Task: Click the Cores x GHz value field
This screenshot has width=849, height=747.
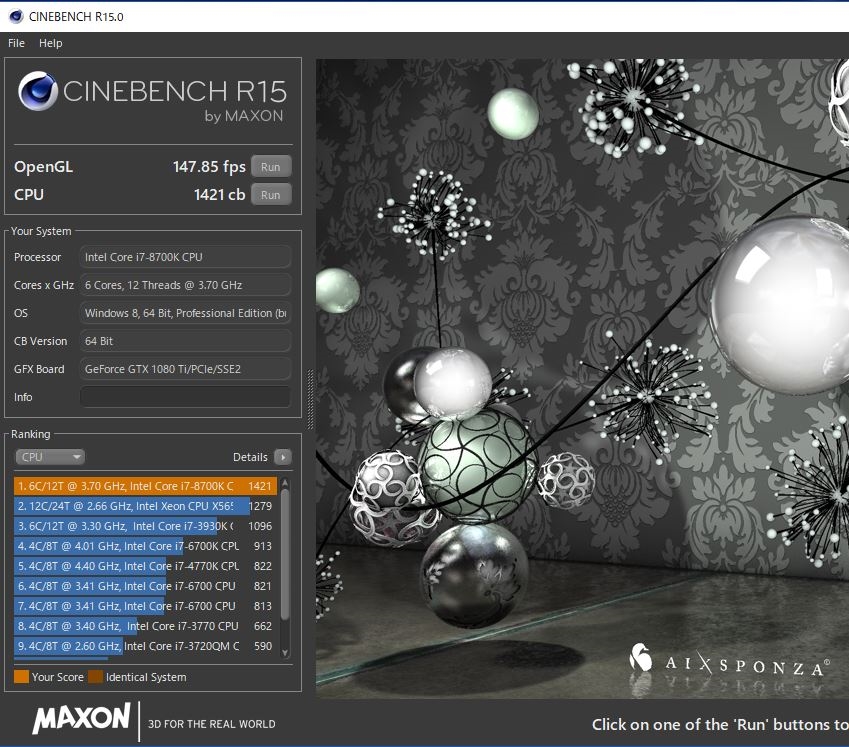Action: click(x=185, y=285)
